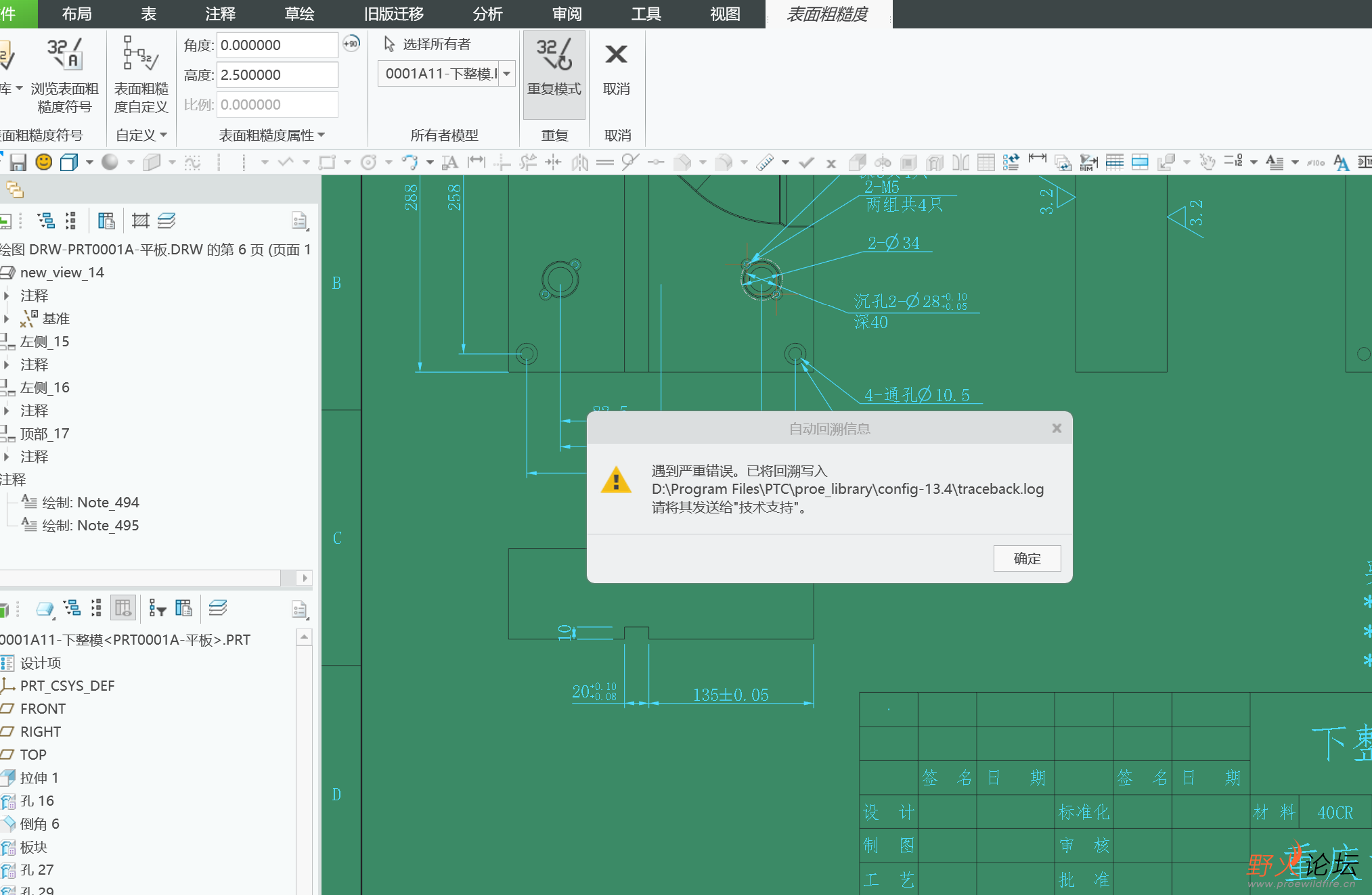Image resolution: width=1372 pixels, height=895 pixels.
Task: Switch to the Annotate (注释) tab
Action: 221,14
